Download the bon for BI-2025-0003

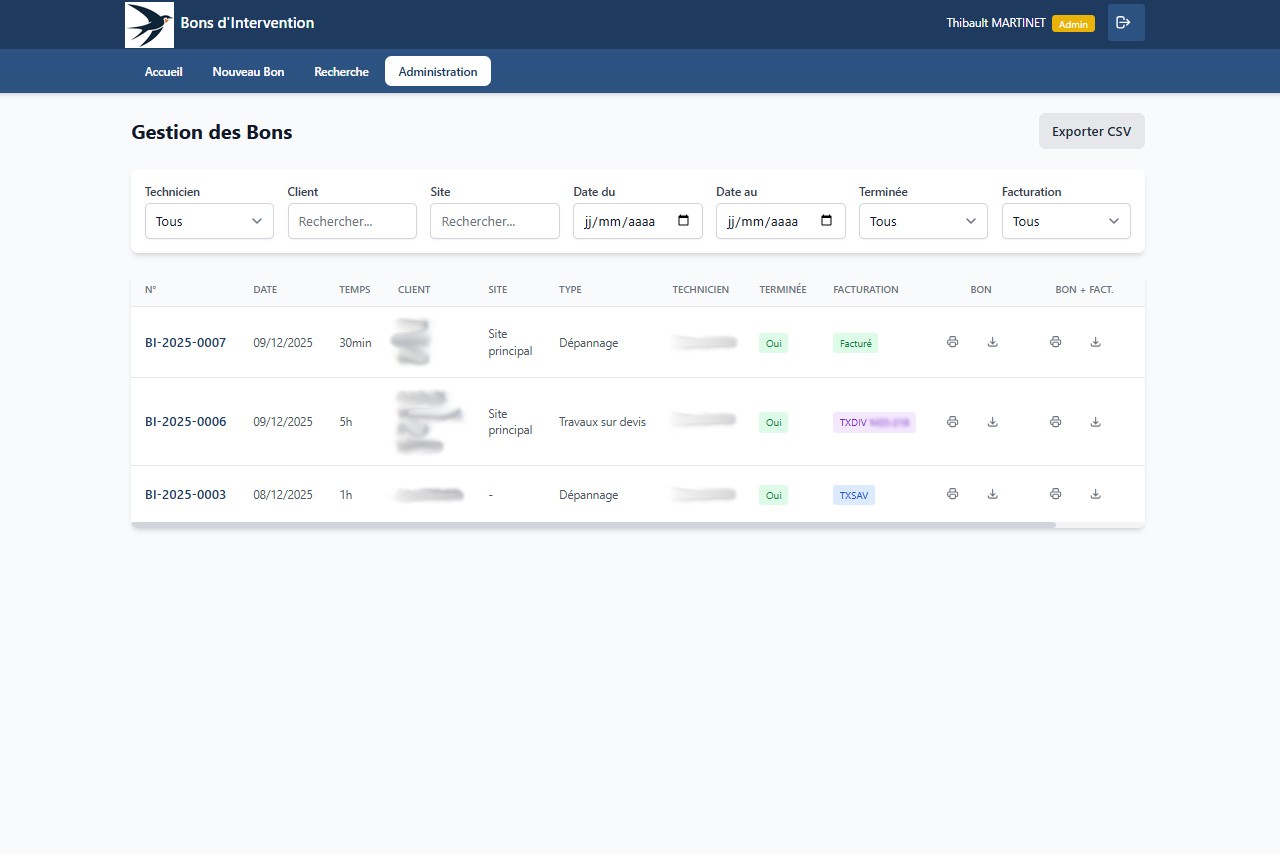pos(992,494)
